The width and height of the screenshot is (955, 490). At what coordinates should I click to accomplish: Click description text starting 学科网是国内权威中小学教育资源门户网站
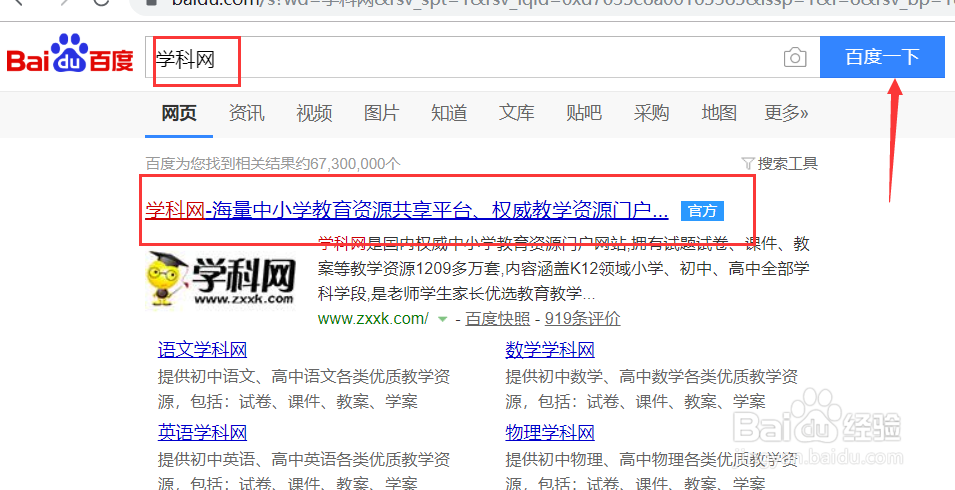pos(563,270)
